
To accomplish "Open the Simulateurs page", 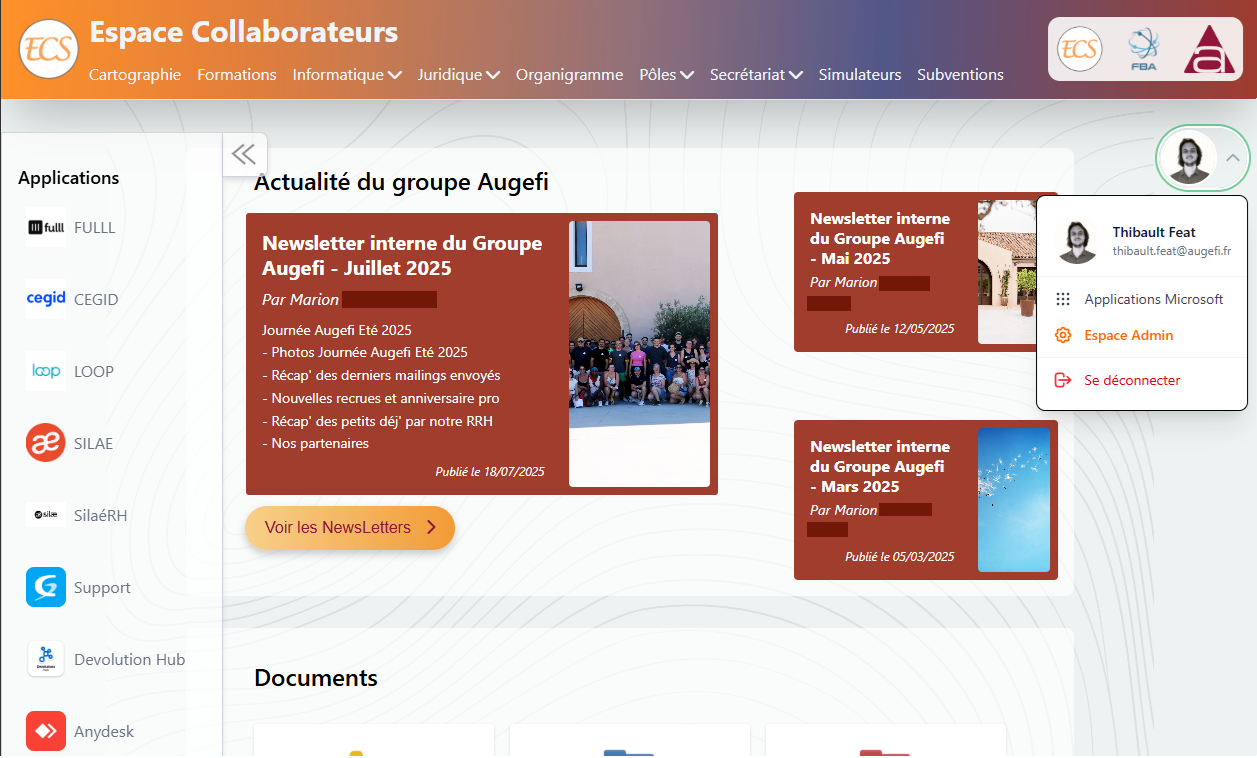I will pyautogui.click(x=859, y=74).
